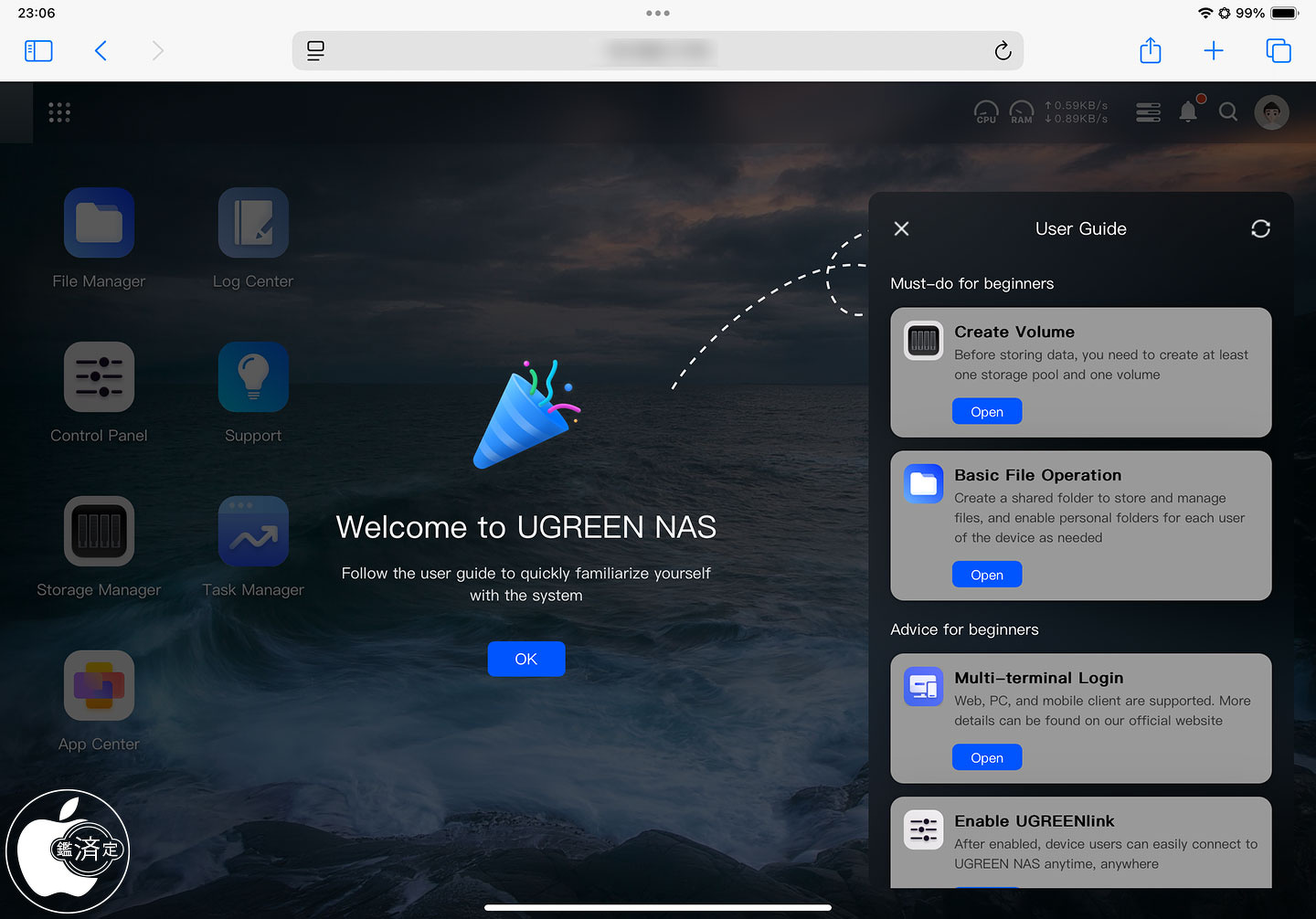Tap the Safari address bar
This screenshot has height=919, width=1316.
pos(658,51)
